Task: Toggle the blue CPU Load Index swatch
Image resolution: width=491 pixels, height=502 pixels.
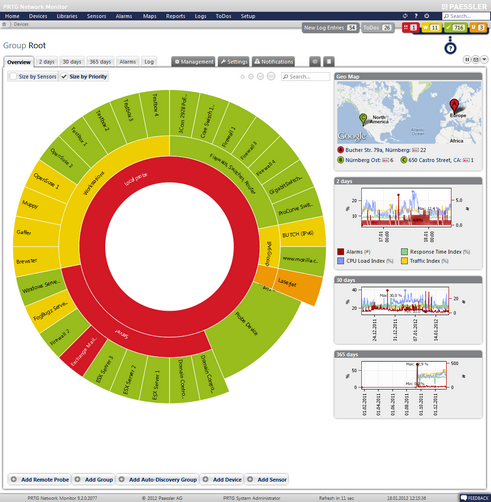Action: tap(340, 261)
